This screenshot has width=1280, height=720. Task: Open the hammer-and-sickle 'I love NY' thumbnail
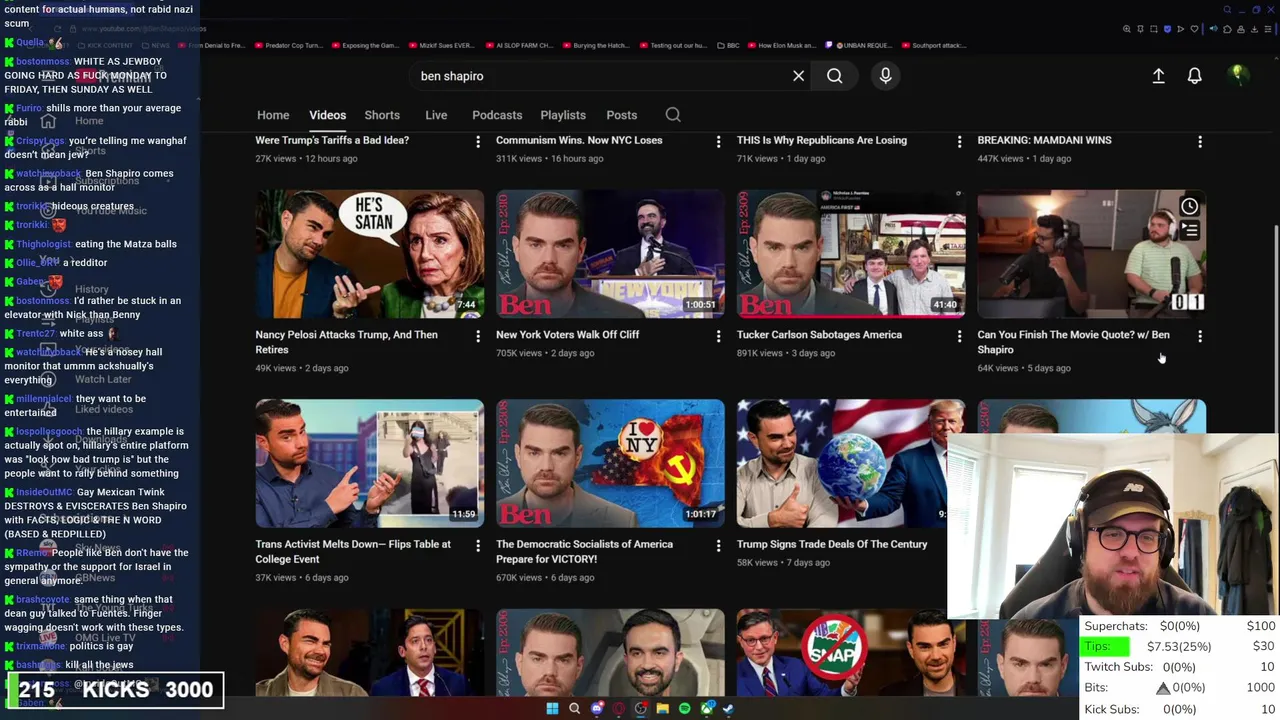[610, 463]
